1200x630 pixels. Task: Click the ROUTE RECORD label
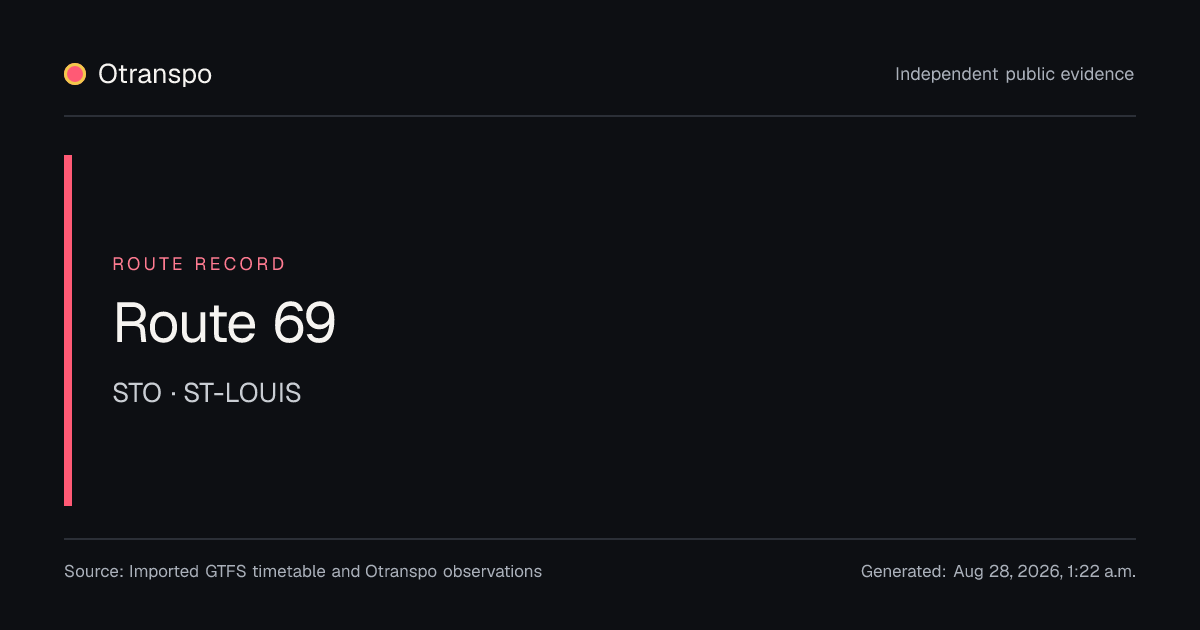tap(199, 264)
